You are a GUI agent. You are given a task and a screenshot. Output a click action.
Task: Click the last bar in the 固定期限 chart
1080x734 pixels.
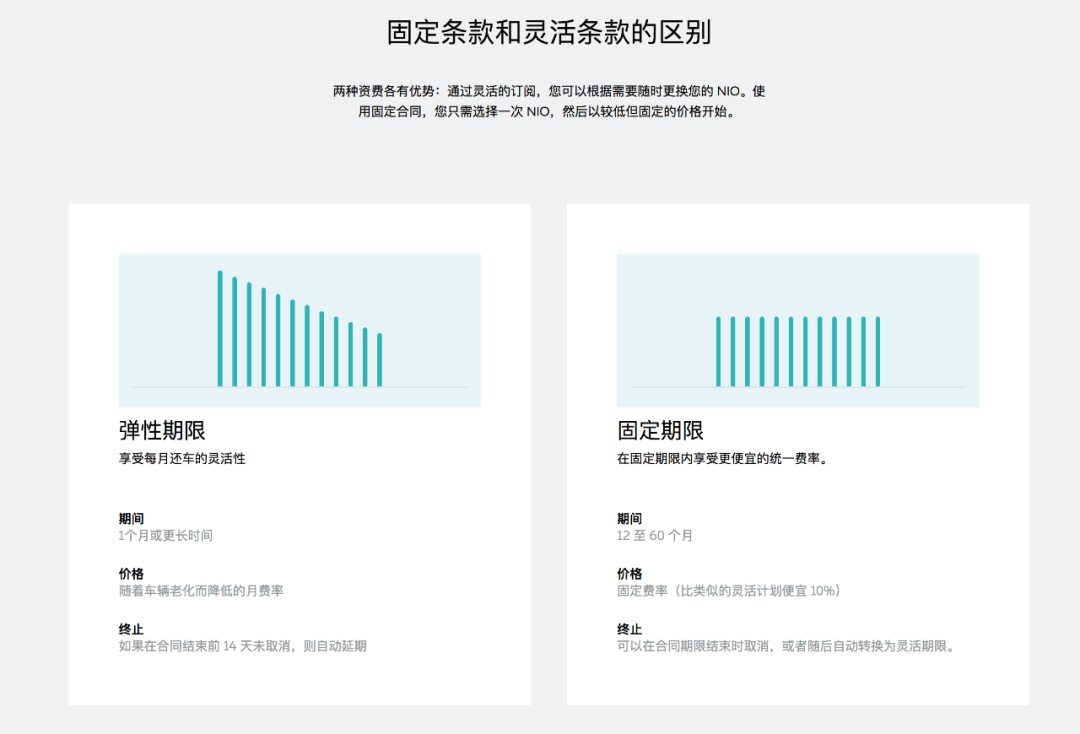pyautogui.click(x=877, y=350)
